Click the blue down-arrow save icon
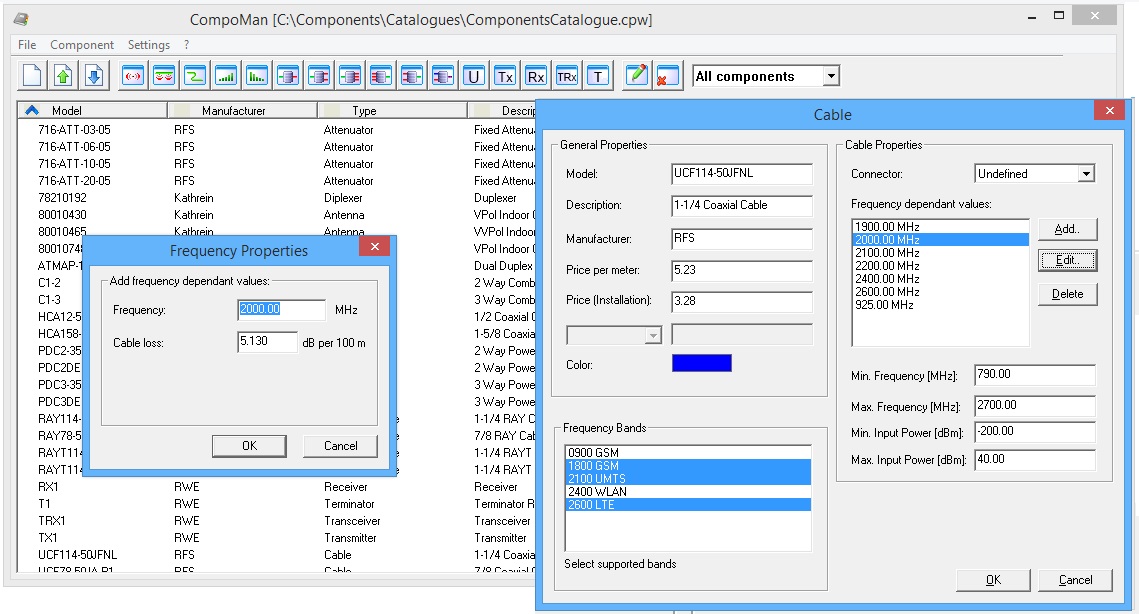The image size is (1139, 614). tap(94, 76)
